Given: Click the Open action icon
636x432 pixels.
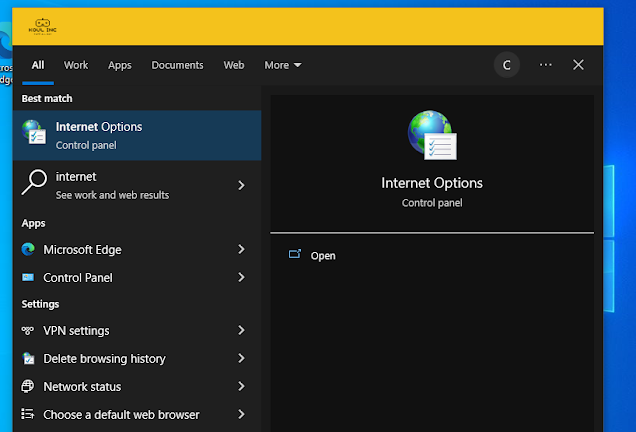Looking at the screenshot, I should click(x=295, y=254).
